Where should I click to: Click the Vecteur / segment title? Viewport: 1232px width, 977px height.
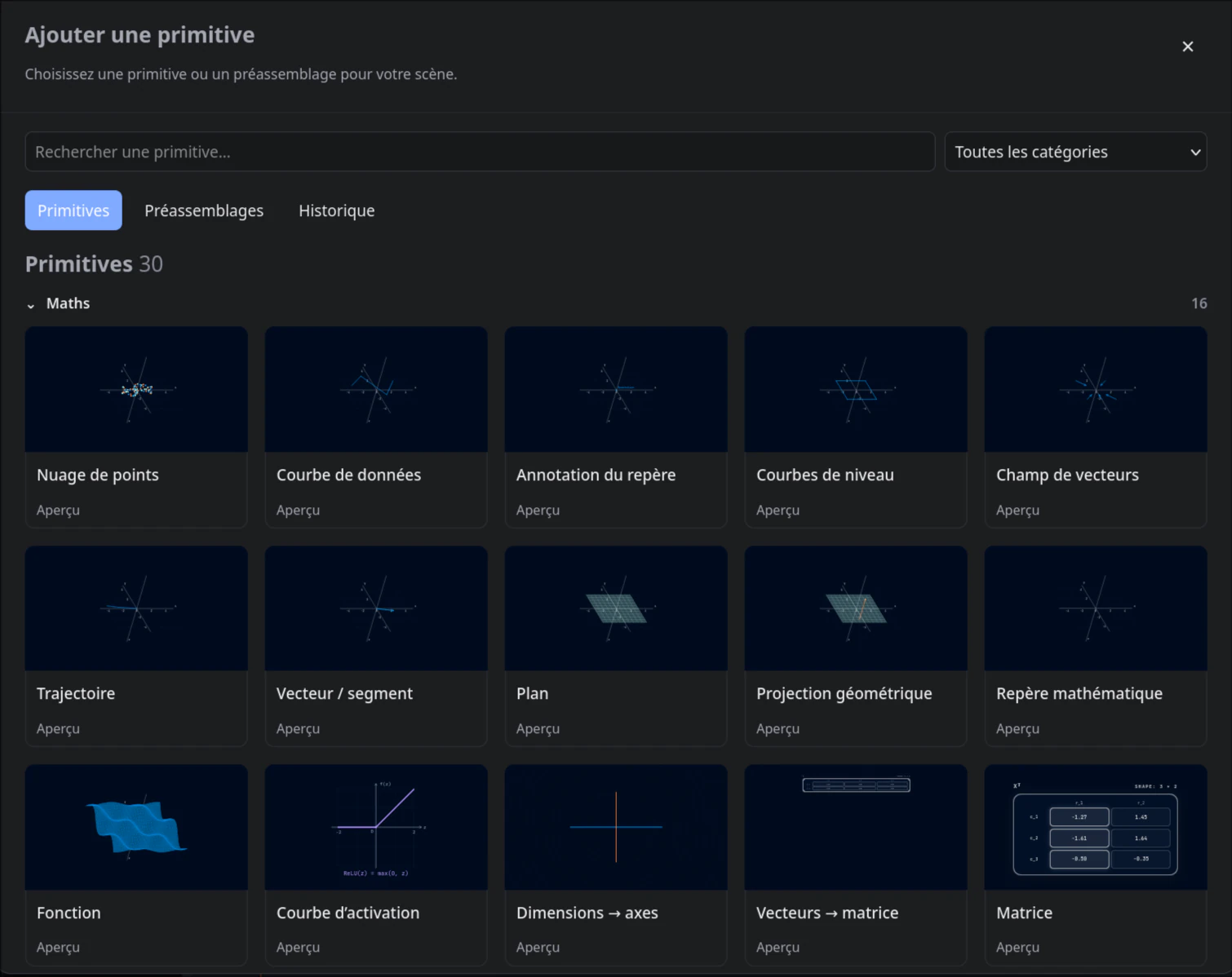pos(344,693)
